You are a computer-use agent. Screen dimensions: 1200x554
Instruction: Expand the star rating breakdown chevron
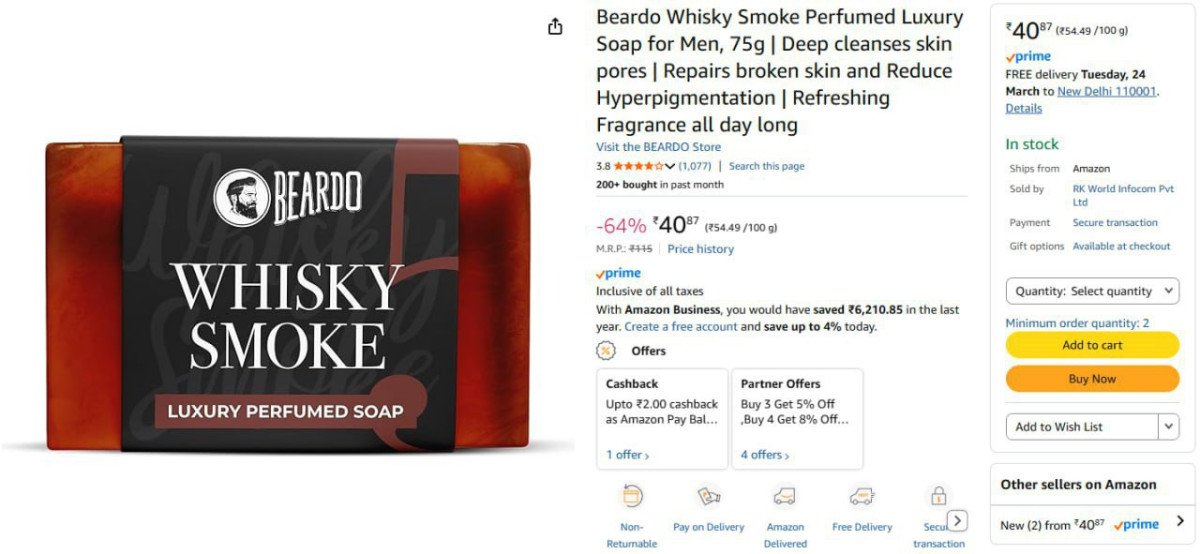click(670, 166)
